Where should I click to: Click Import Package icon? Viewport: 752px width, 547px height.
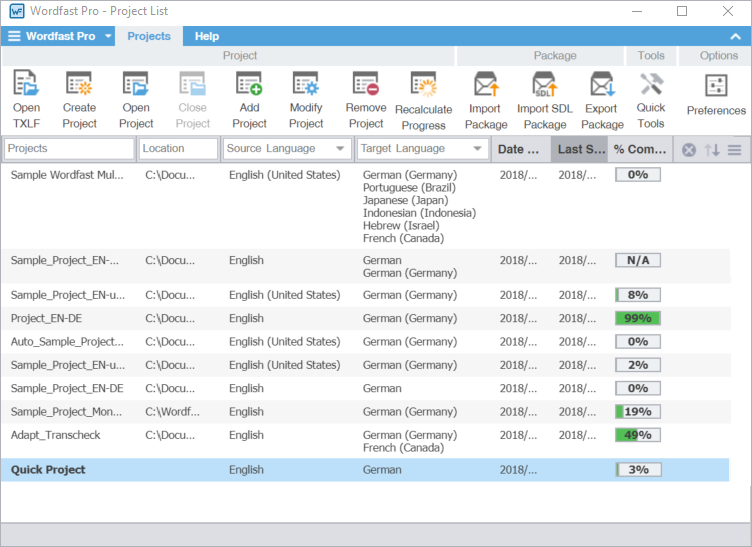pos(486,84)
